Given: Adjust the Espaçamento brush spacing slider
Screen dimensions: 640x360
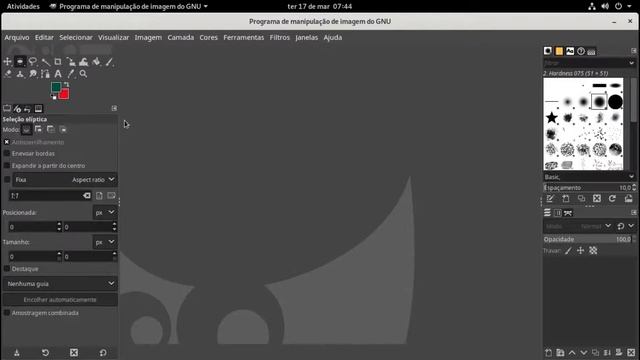Looking at the screenshot, I should 589,188.
